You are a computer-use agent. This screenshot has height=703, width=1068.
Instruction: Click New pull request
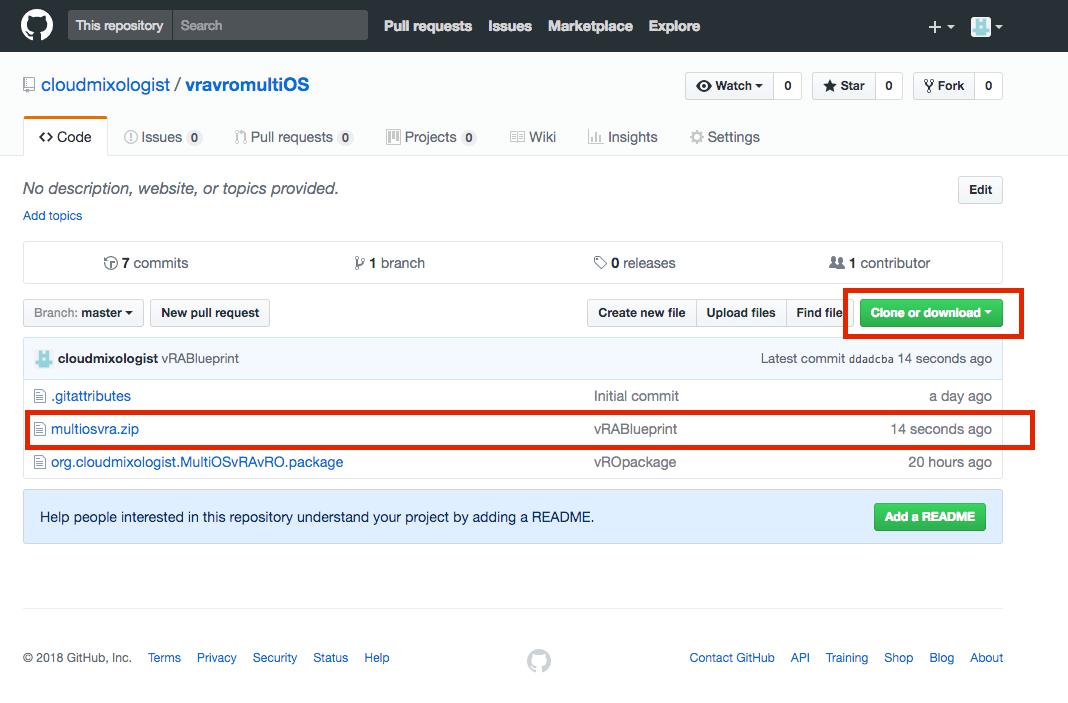coord(210,313)
